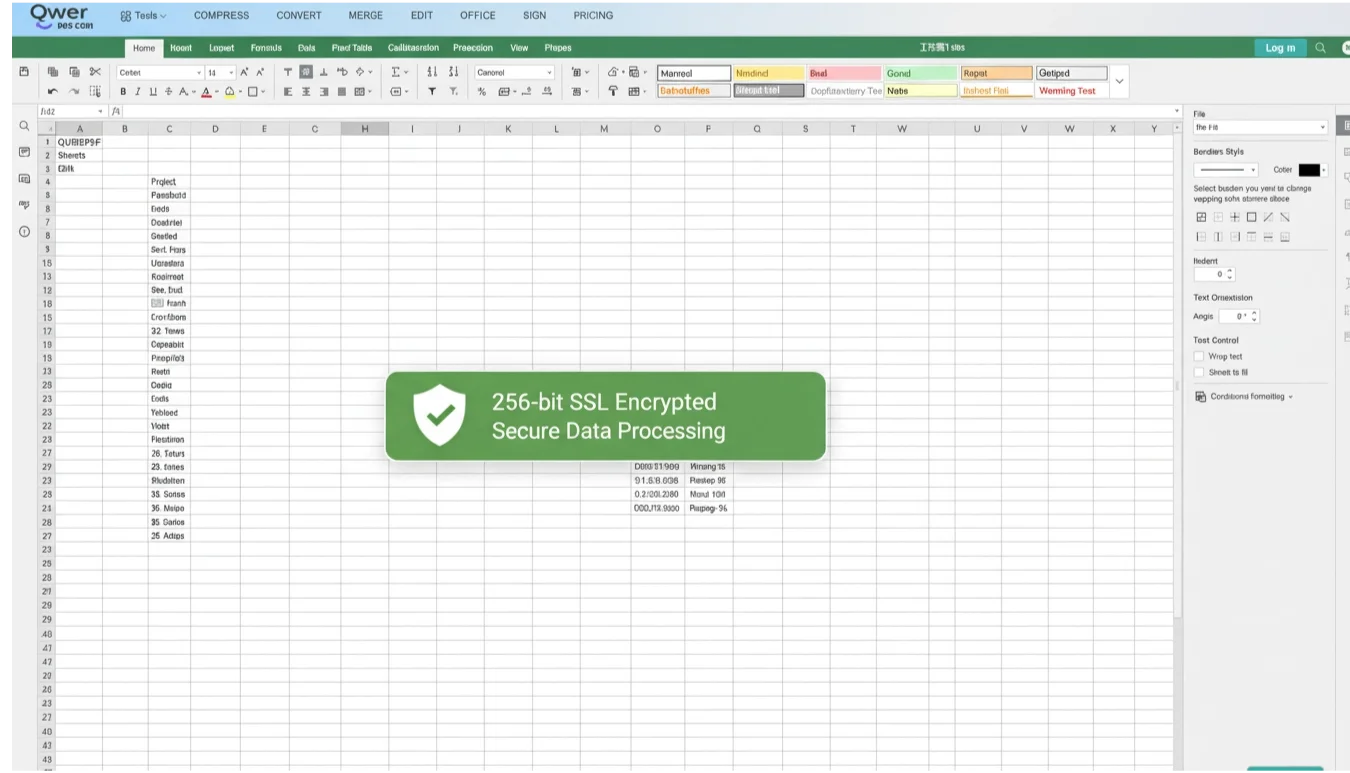Click the all borders icon in side panel
The height and width of the screenshot is (773, 1350).
click(x=1201, y=217)
